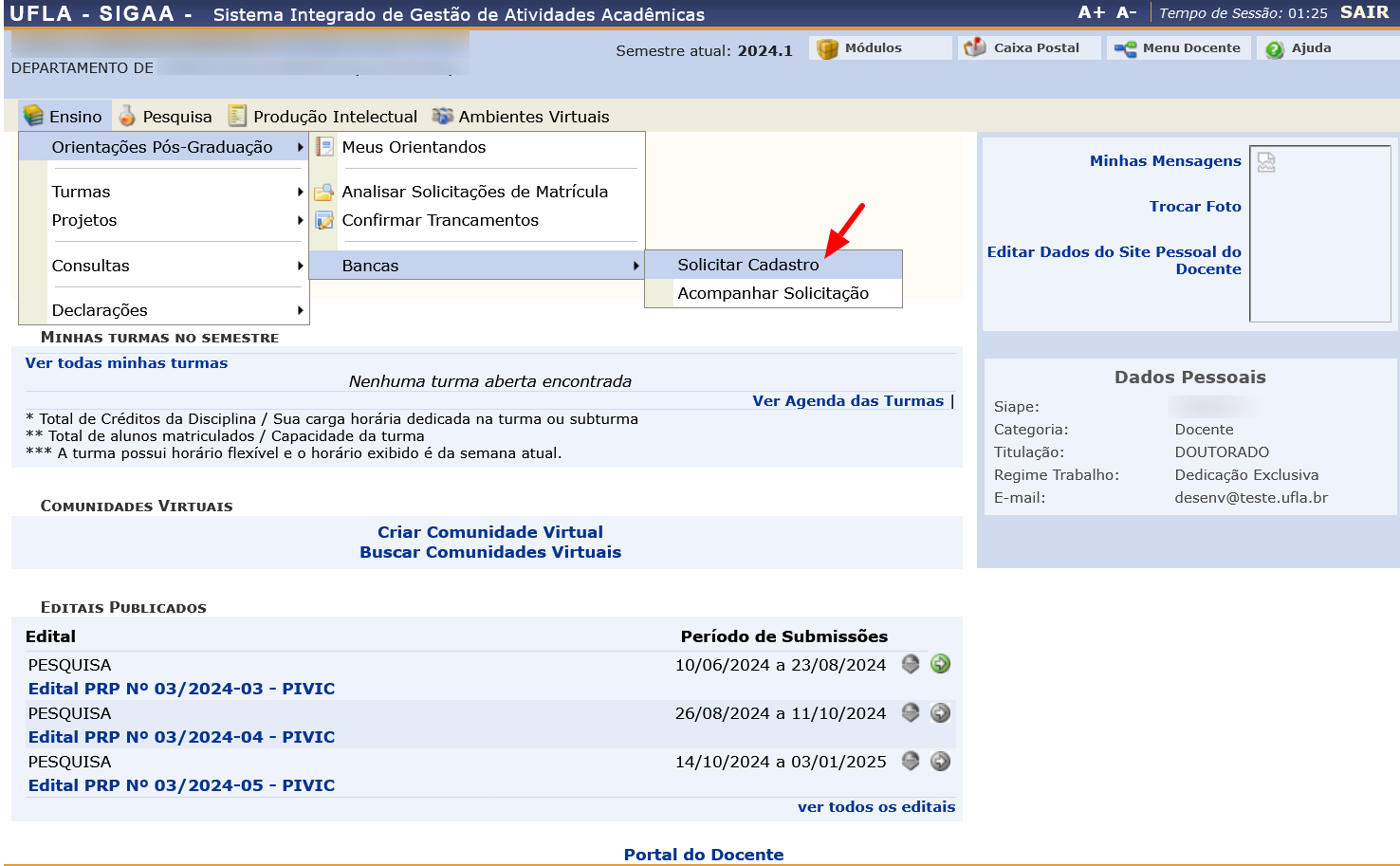Click the Produção Intelectual document icon

point(237,116)
